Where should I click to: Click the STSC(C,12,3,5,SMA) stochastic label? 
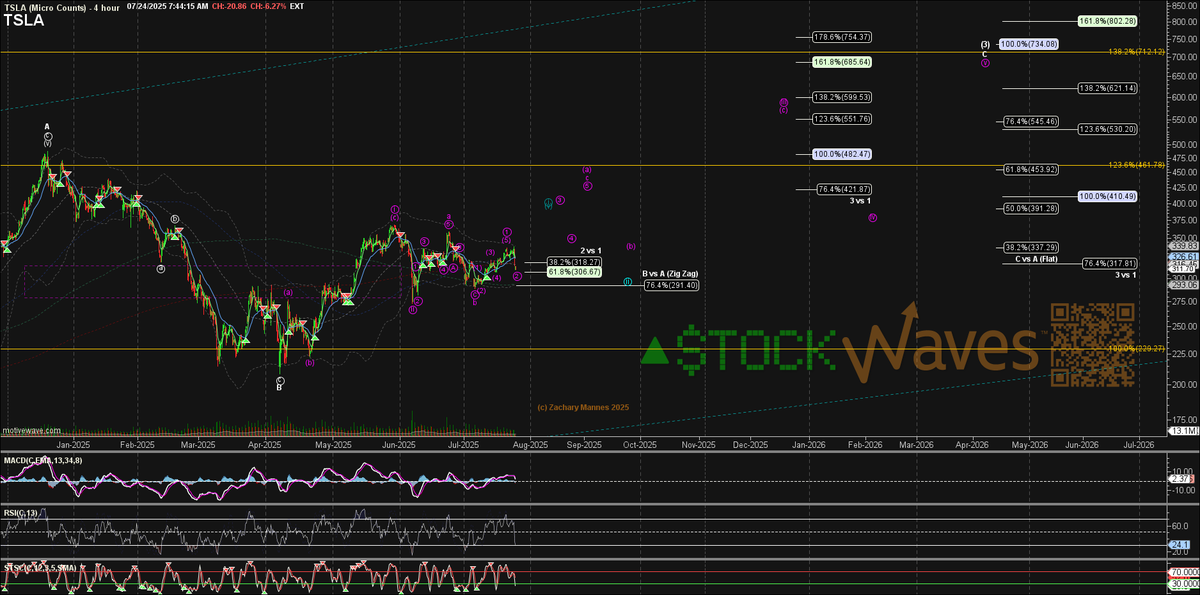[40, 566]
